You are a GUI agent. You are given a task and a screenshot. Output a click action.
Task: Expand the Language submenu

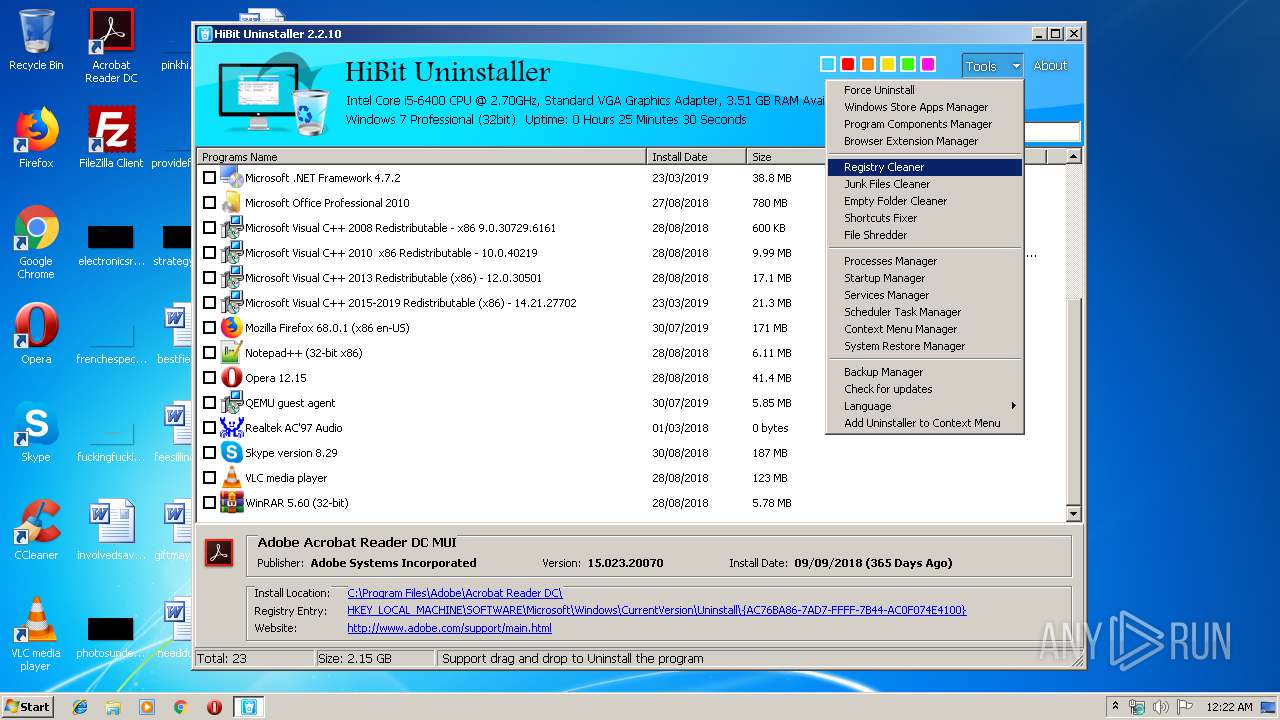click(925, 406)
